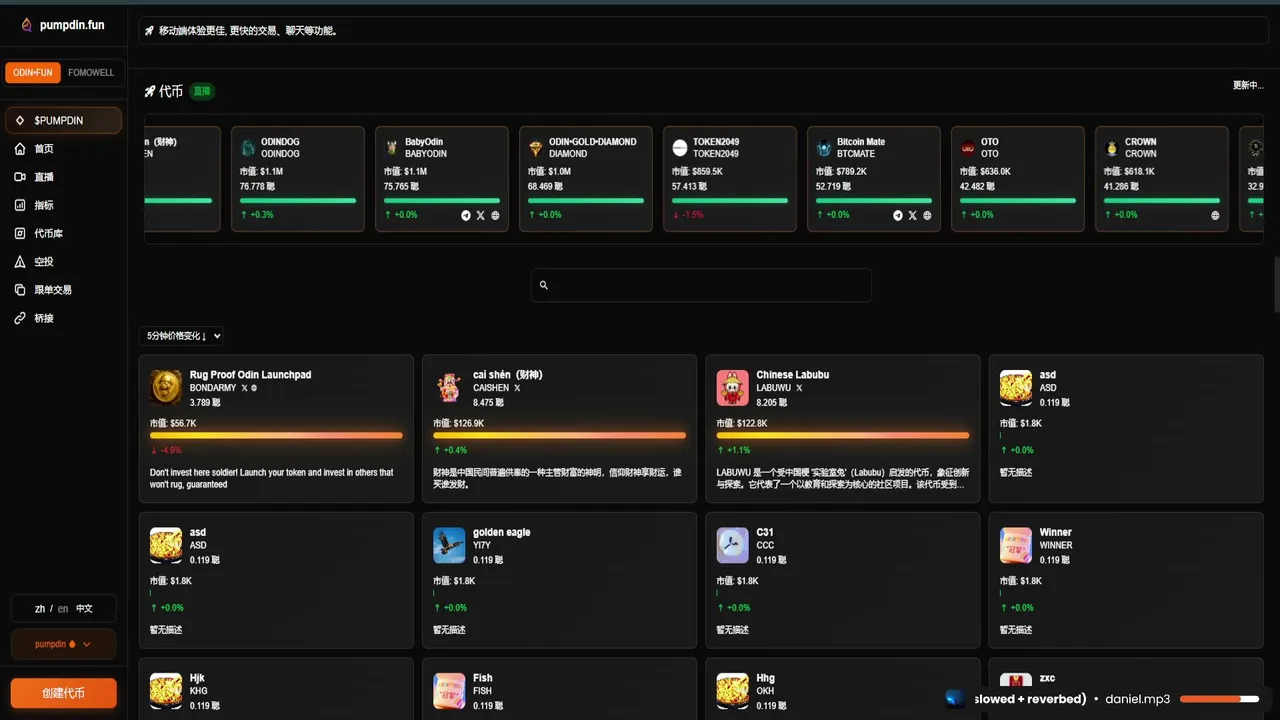Open the 5分钟价格变化 sort dropdown
Screen dimensions: 1280x720
[183, 336]
